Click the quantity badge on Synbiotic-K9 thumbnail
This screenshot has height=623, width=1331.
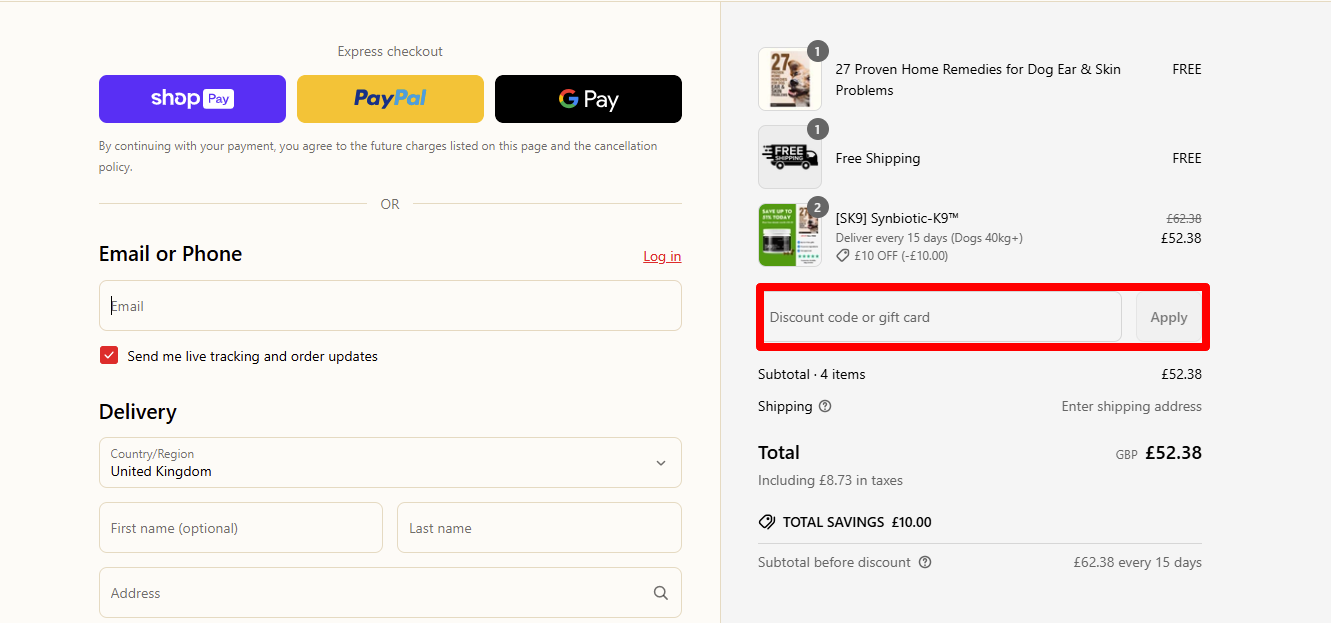tap(818, 207)
